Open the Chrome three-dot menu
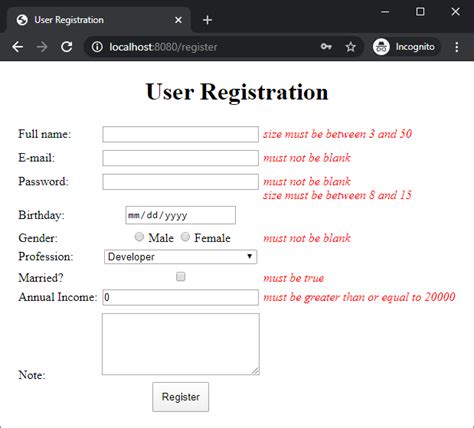Viewport: 474px width, 428px height. 457,47
